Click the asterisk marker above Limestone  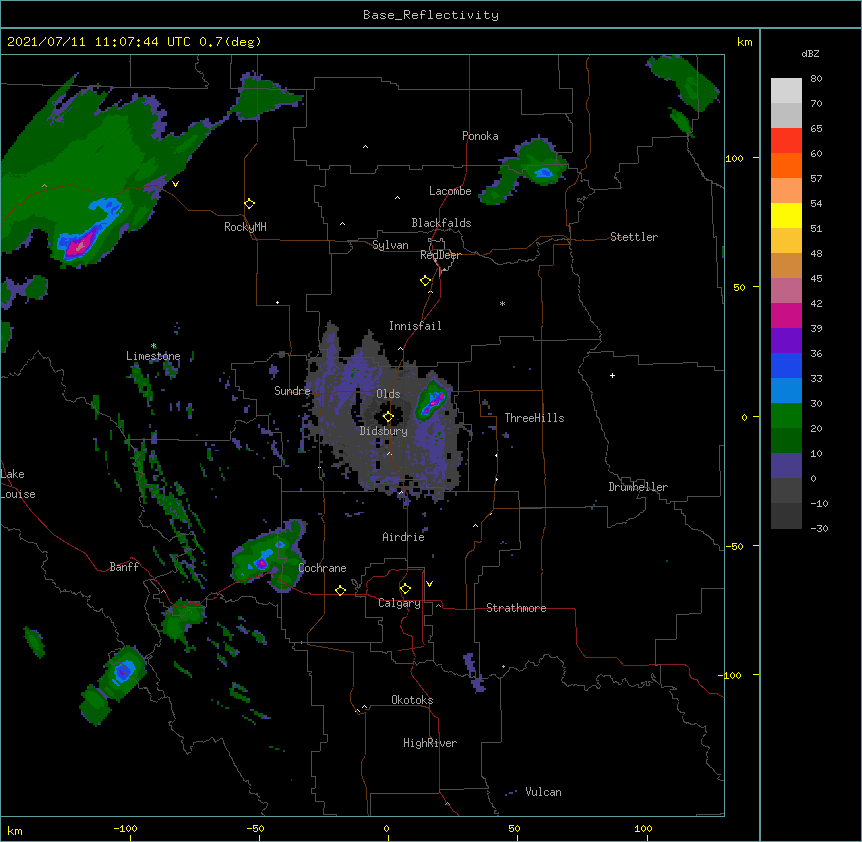(153, 346)
